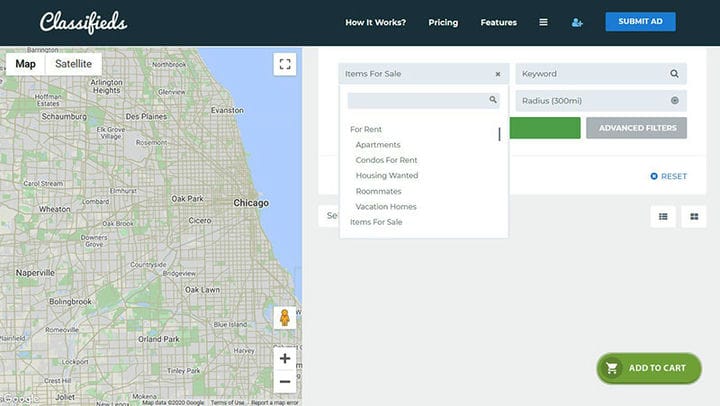Use the radius geolocation target icon
The height and width of the screenshot is (406, 720).
tap(675, 101)
